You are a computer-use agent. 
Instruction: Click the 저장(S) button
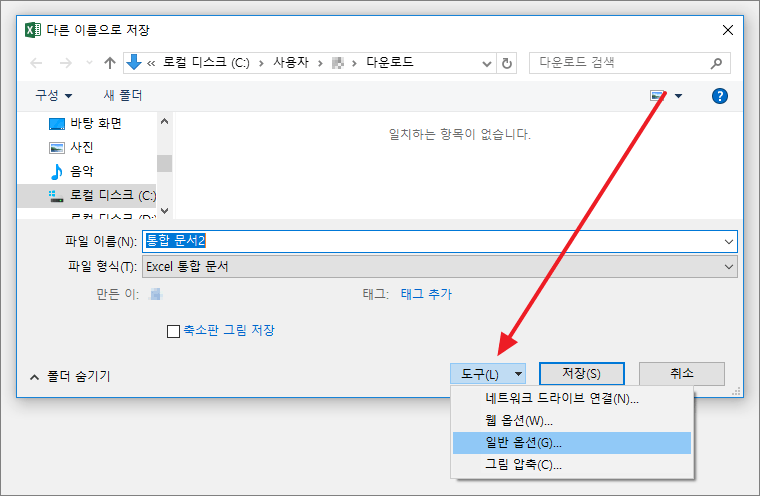click(x=582, y=373)
